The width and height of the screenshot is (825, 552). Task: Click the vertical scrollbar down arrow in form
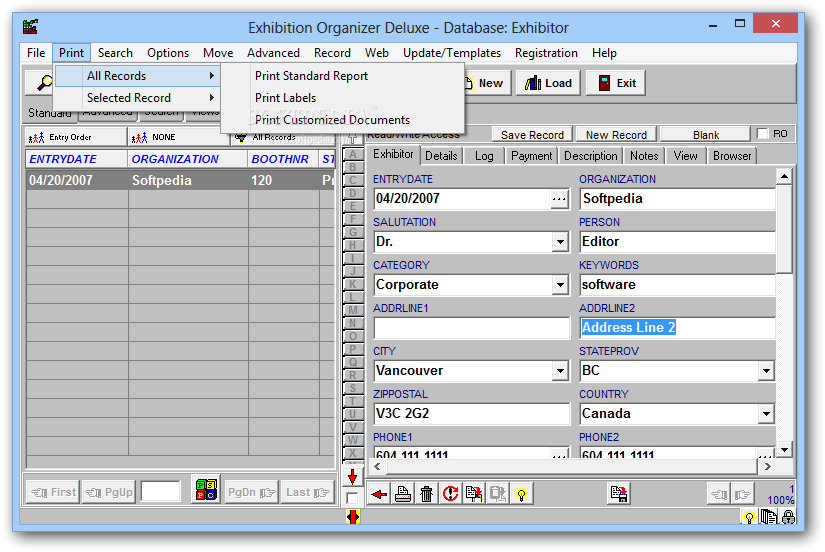[x=784, y=450]
